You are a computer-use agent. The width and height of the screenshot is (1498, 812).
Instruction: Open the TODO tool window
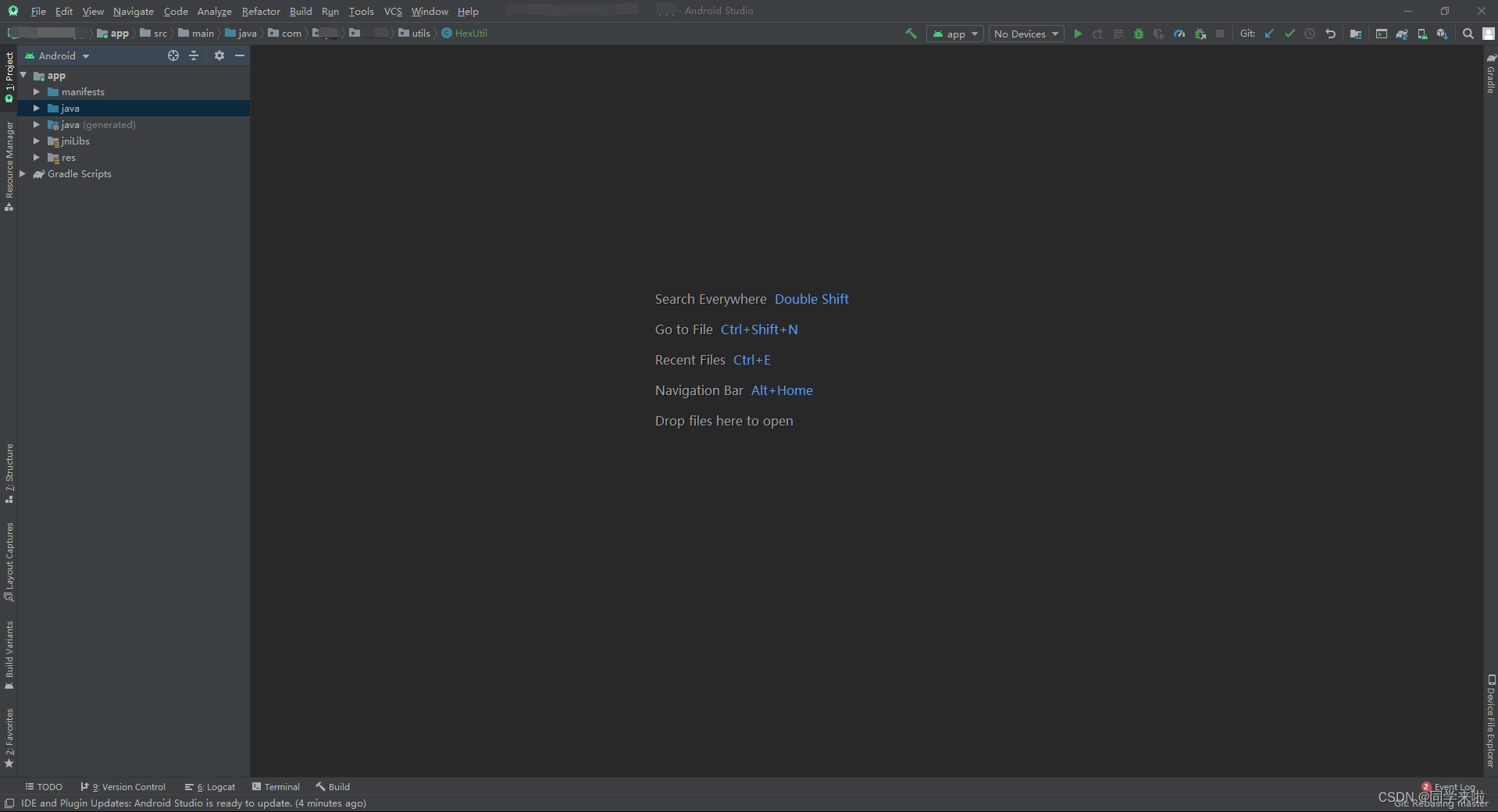tap(44, 787)
